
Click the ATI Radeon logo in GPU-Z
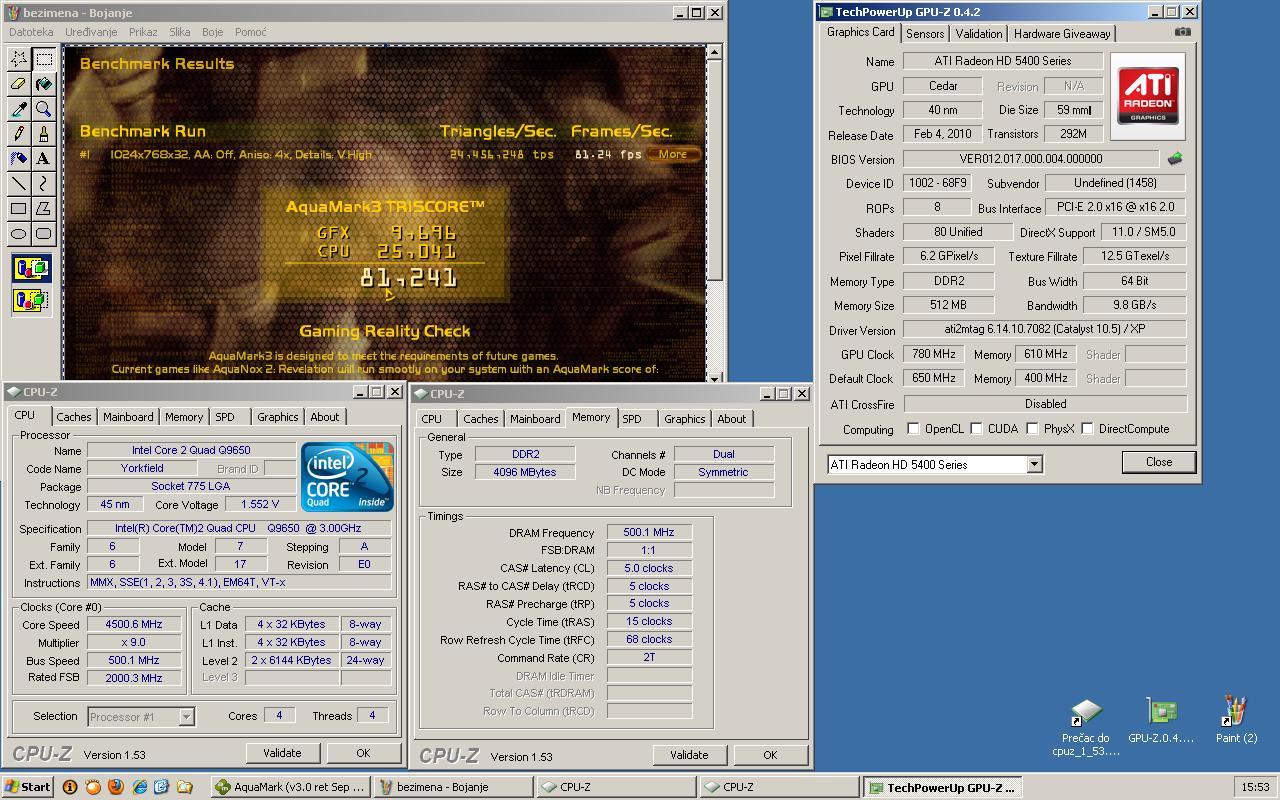click(x=1147, y=95)
